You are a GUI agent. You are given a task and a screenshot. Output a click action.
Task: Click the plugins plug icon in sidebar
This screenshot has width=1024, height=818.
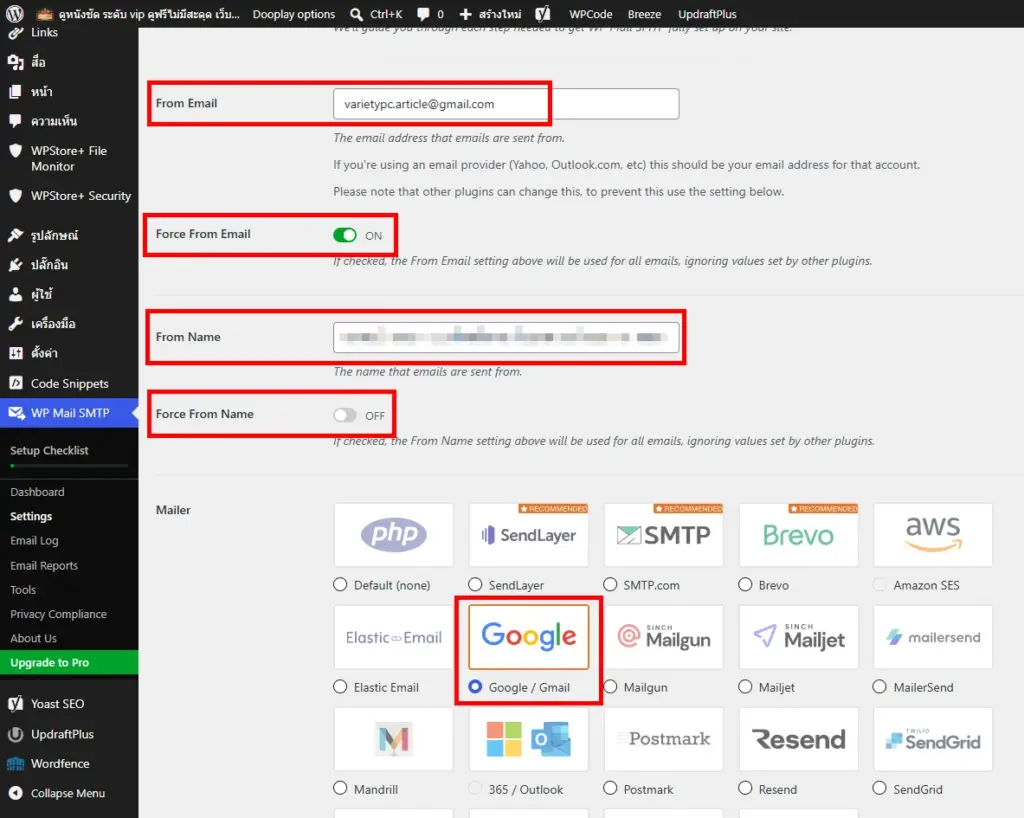coord(16,264)
